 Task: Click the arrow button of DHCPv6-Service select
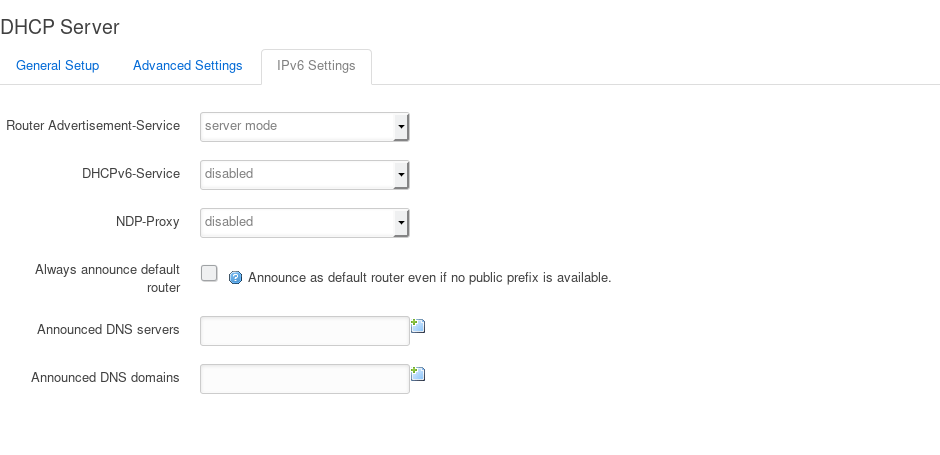[401, 174]
